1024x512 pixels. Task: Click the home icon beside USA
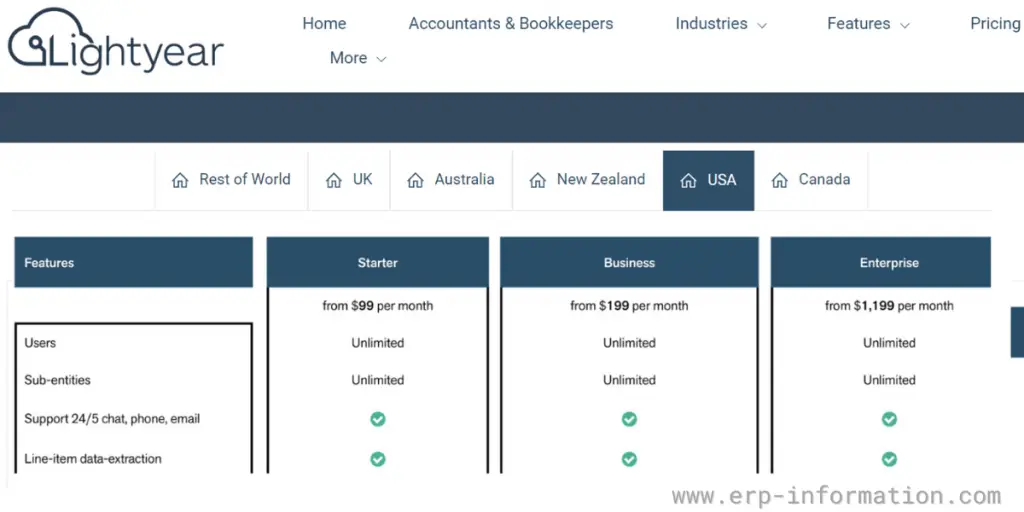tap(688, 180)
